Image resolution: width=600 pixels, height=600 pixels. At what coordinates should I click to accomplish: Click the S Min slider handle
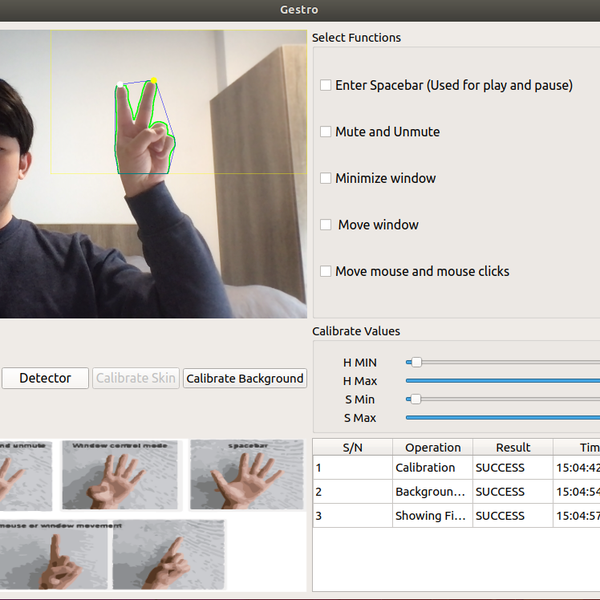click(416, 399)
